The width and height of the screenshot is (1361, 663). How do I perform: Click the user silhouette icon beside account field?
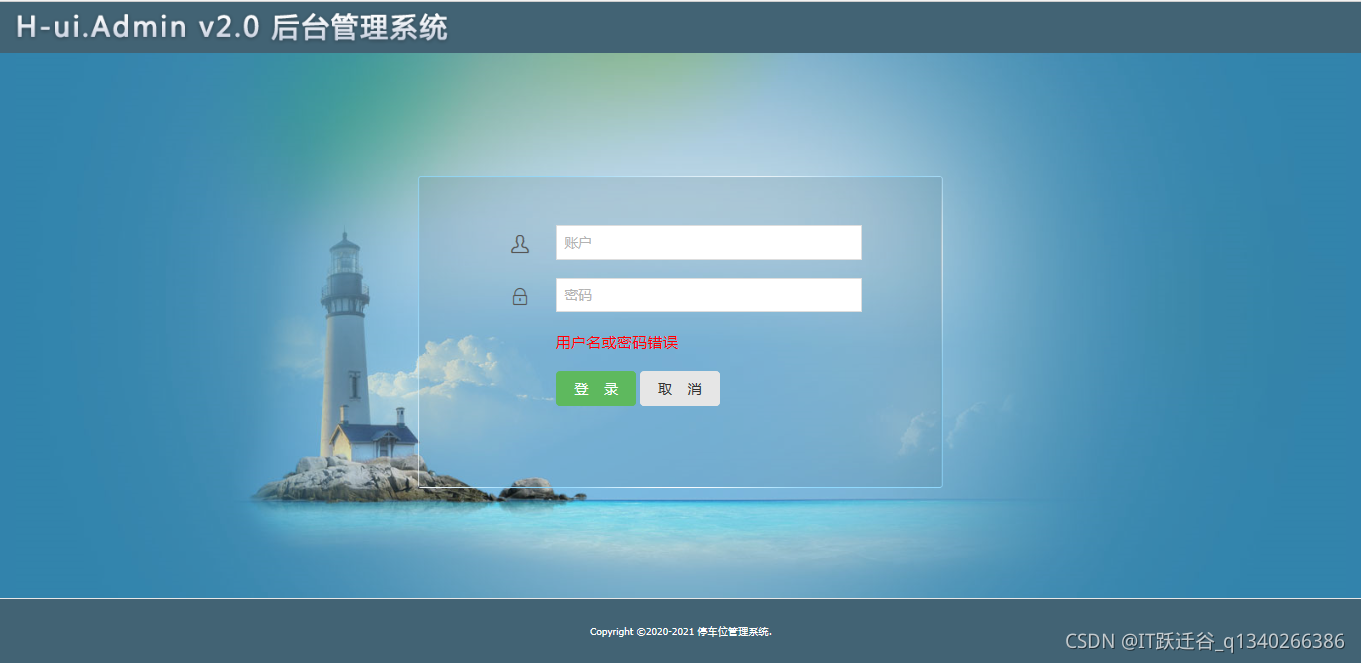click(x=520, y=242)
